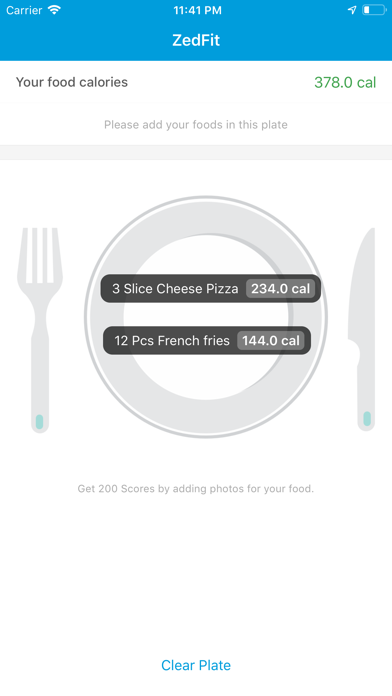Click the battery indicator icon
The height and width of the screenshot is (696, 392).
[374, 10]
